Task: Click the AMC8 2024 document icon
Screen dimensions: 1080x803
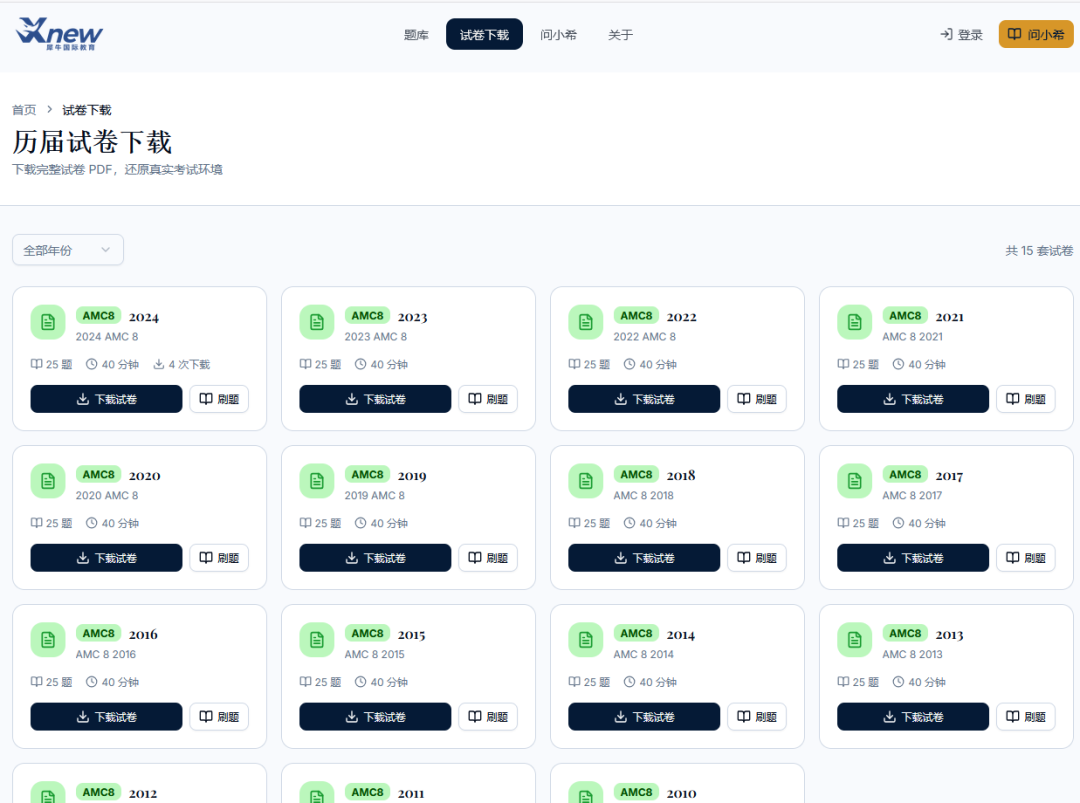Action: coord(48,322)
